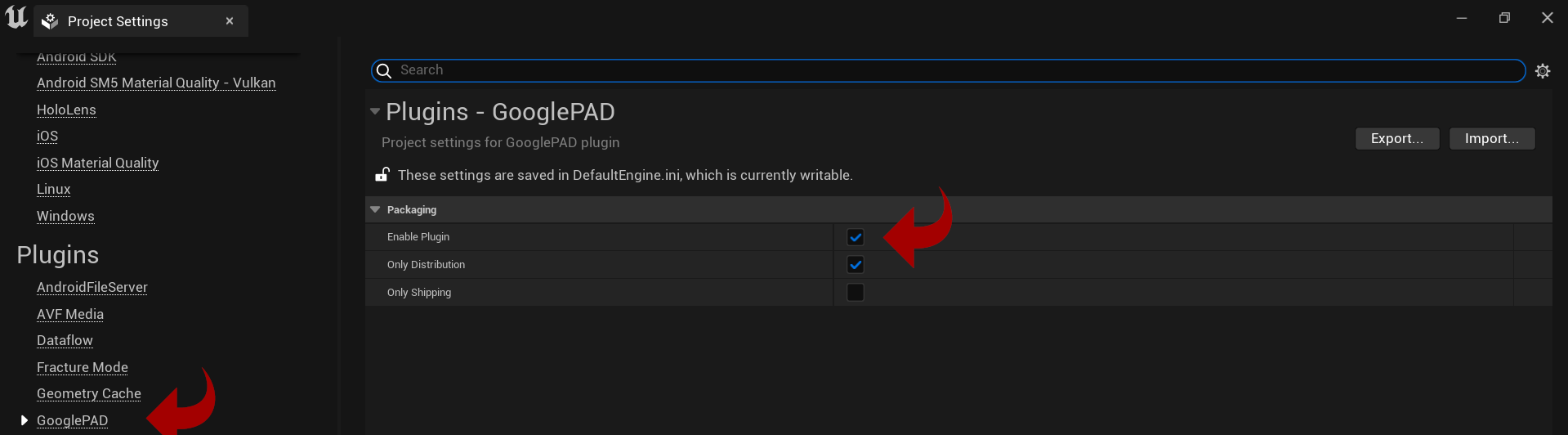The image size is (1568, 435).
Task: Click the unlocked padlock icon
Action: (382, 174)
